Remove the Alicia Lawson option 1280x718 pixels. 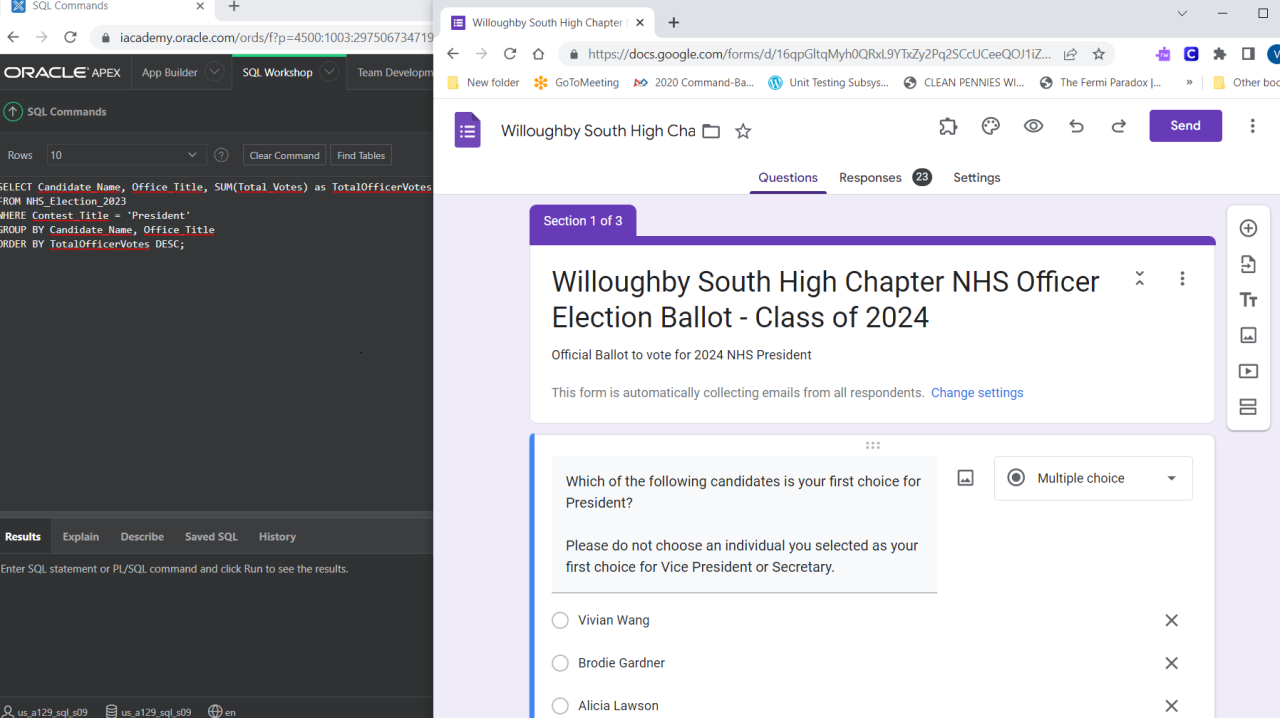point(1171,706)
